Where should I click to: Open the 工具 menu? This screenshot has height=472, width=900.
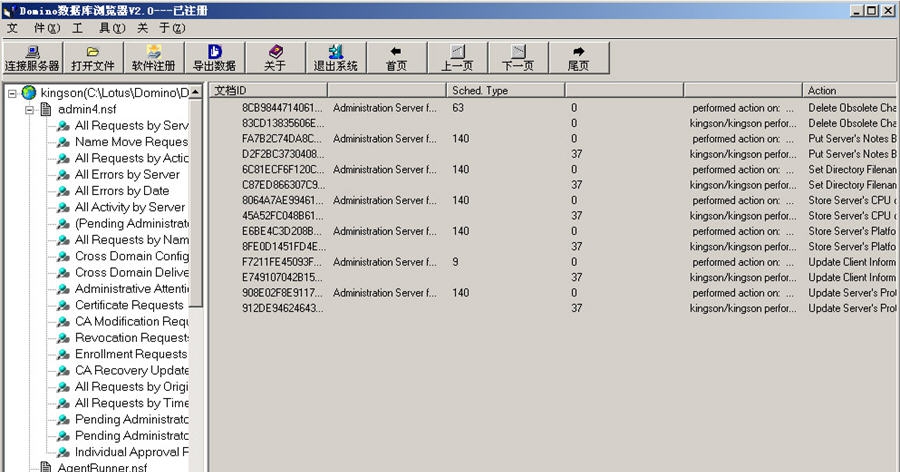(98, 28)
